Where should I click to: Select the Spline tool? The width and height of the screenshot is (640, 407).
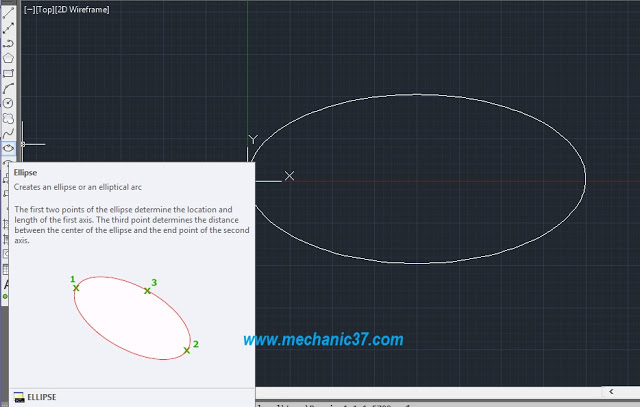coord(8,133)
